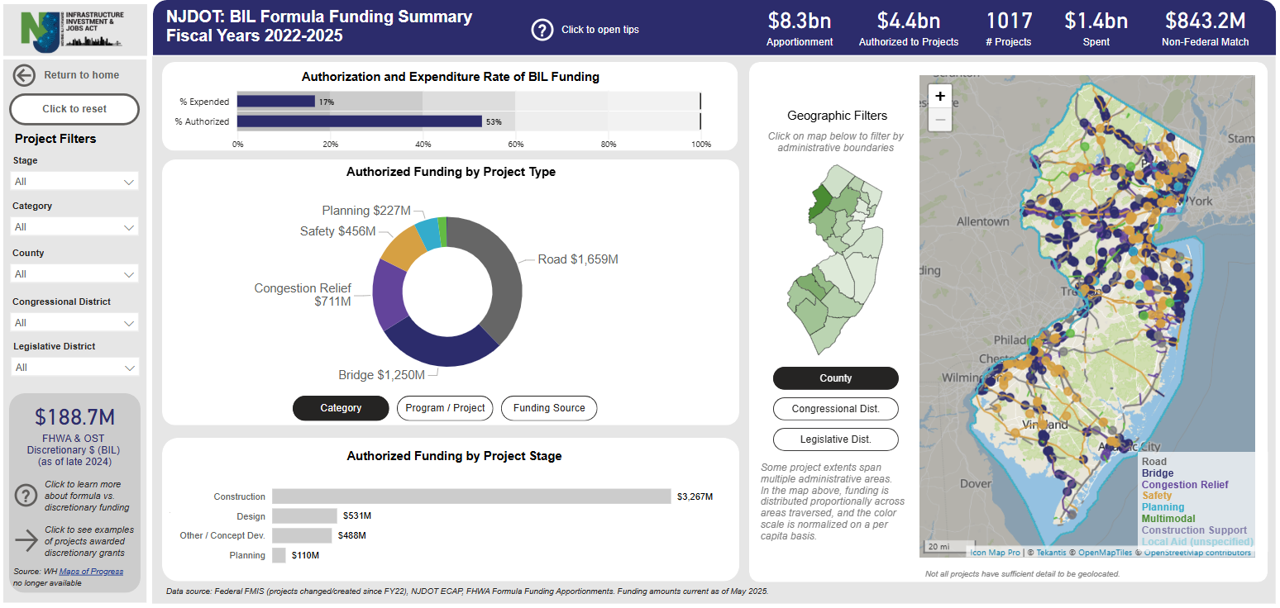Expand the County filter dropdown
Viewport: 1280px width, 608px height.
74,274
